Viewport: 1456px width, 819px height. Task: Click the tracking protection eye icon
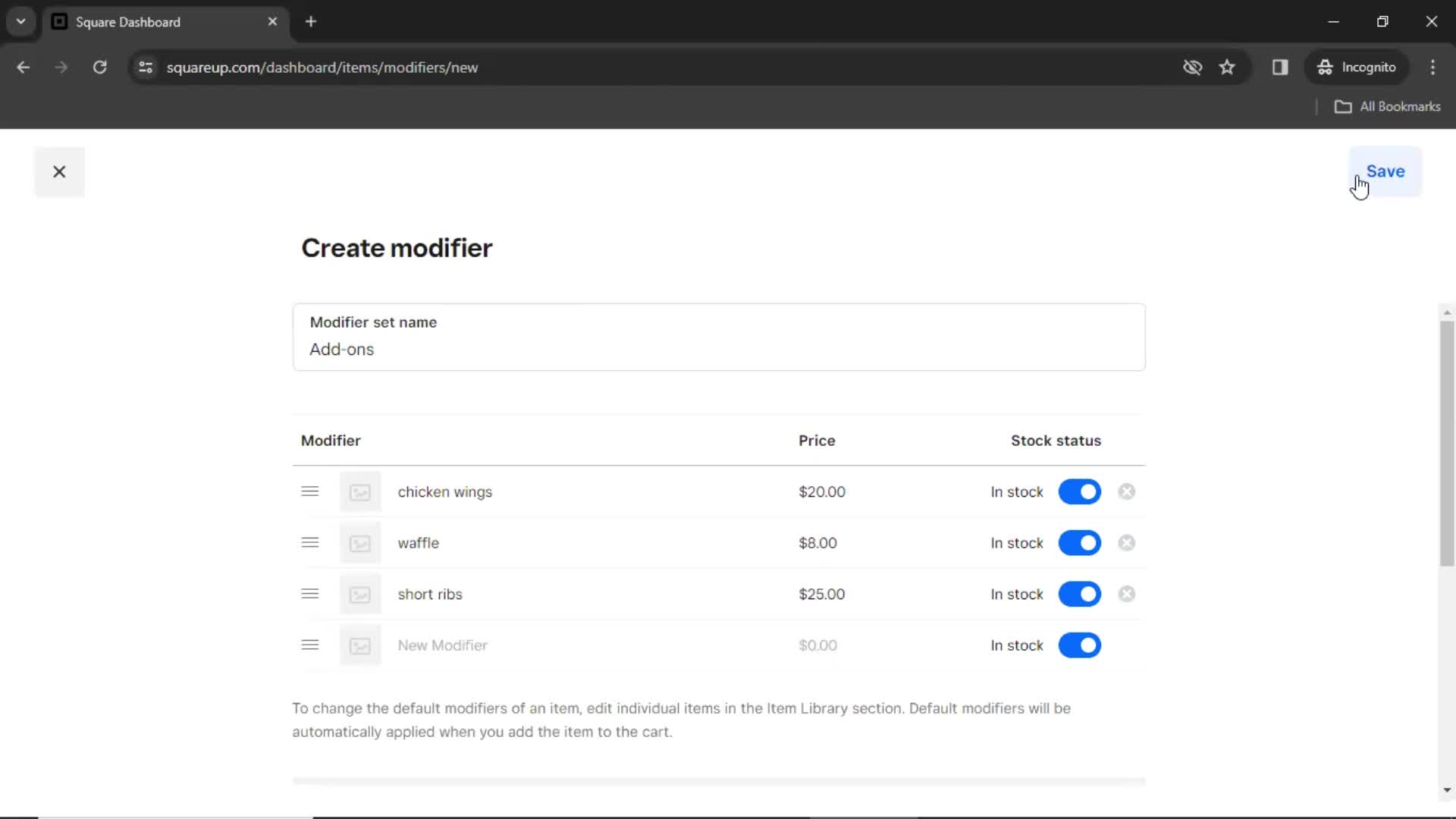[x=1192, y=67]
